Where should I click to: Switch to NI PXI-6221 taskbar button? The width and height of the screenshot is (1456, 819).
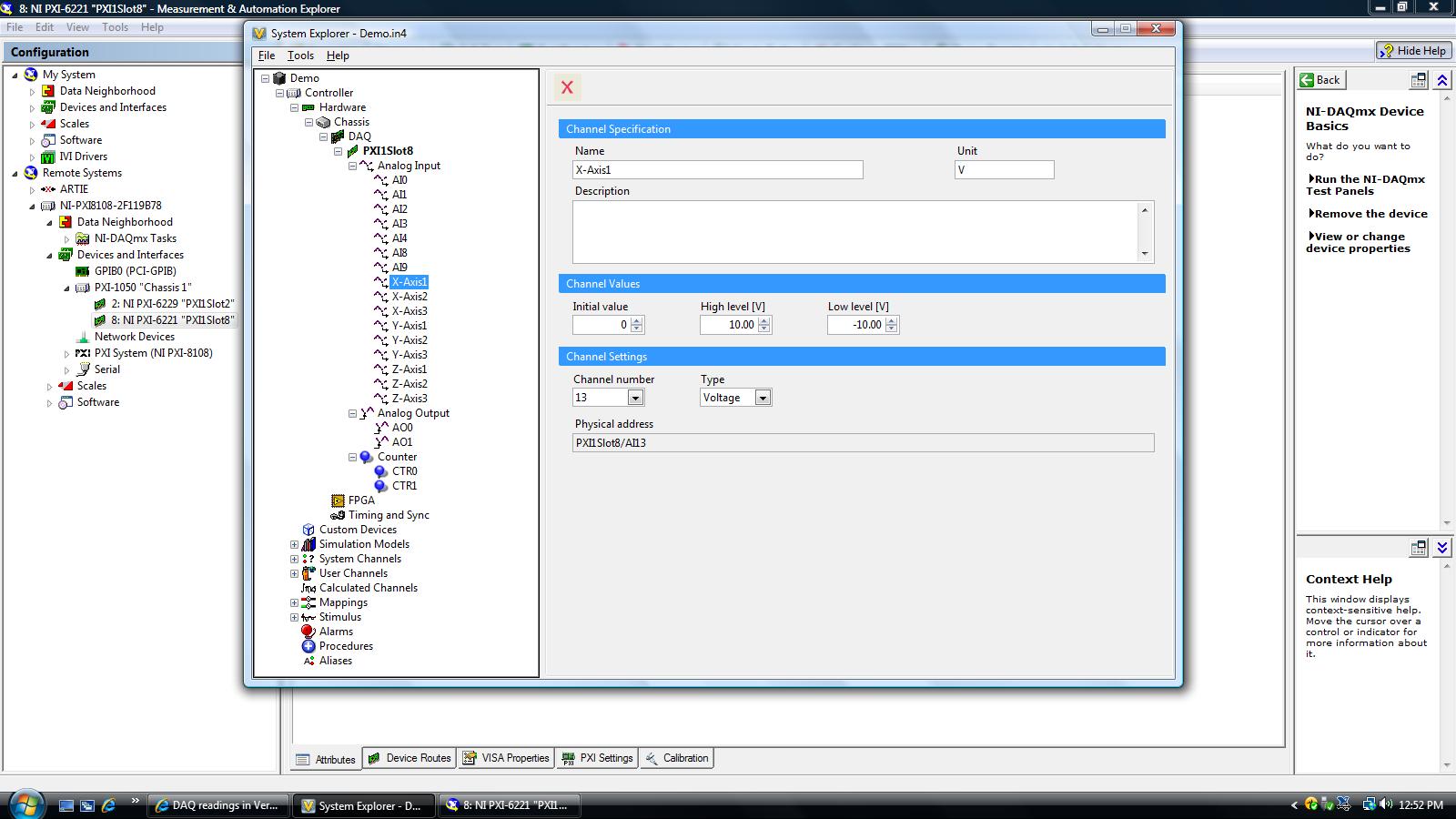tap(509, 805)
